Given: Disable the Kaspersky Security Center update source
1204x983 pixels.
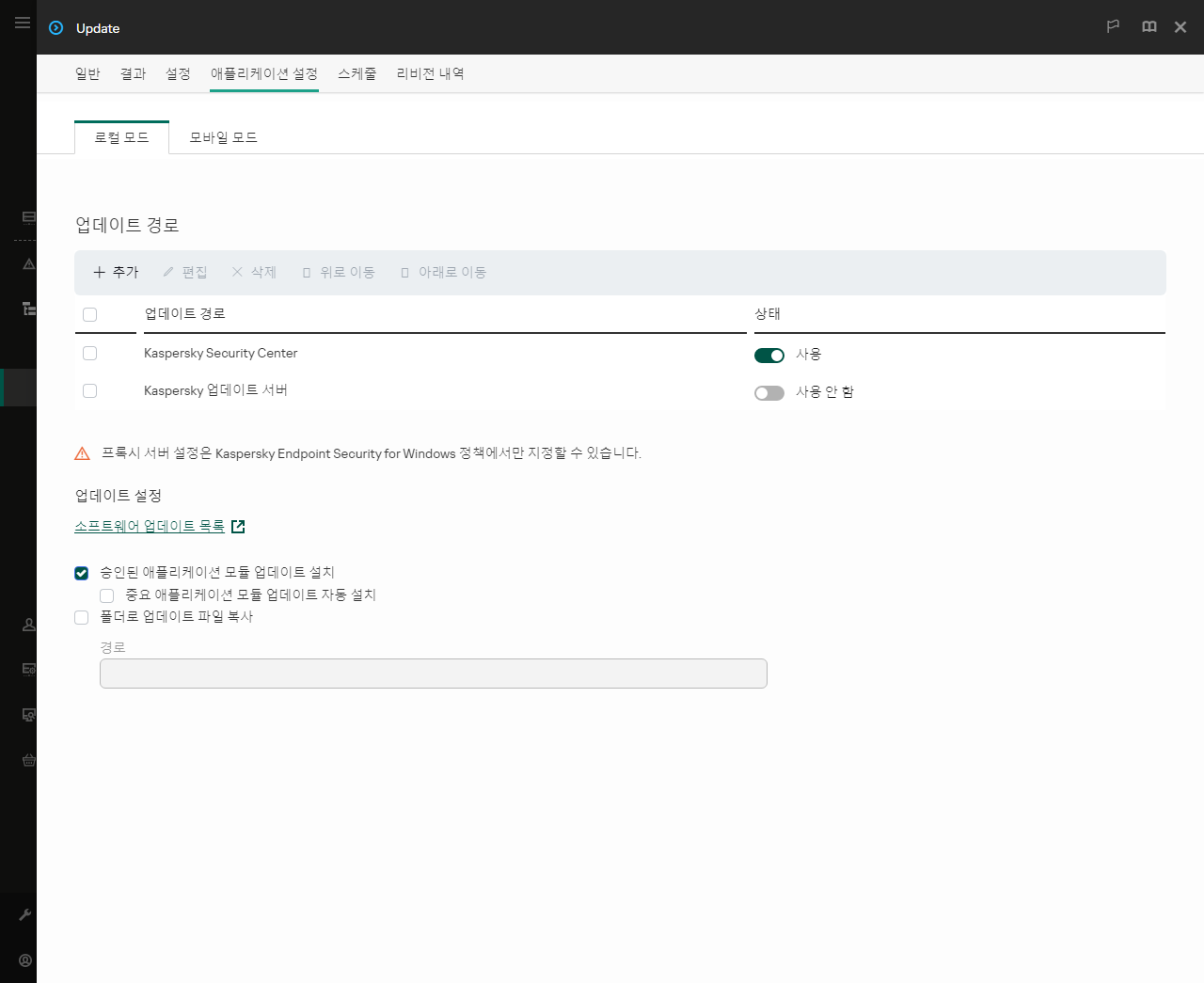Looking at the screenshot, I should (769, 356).
